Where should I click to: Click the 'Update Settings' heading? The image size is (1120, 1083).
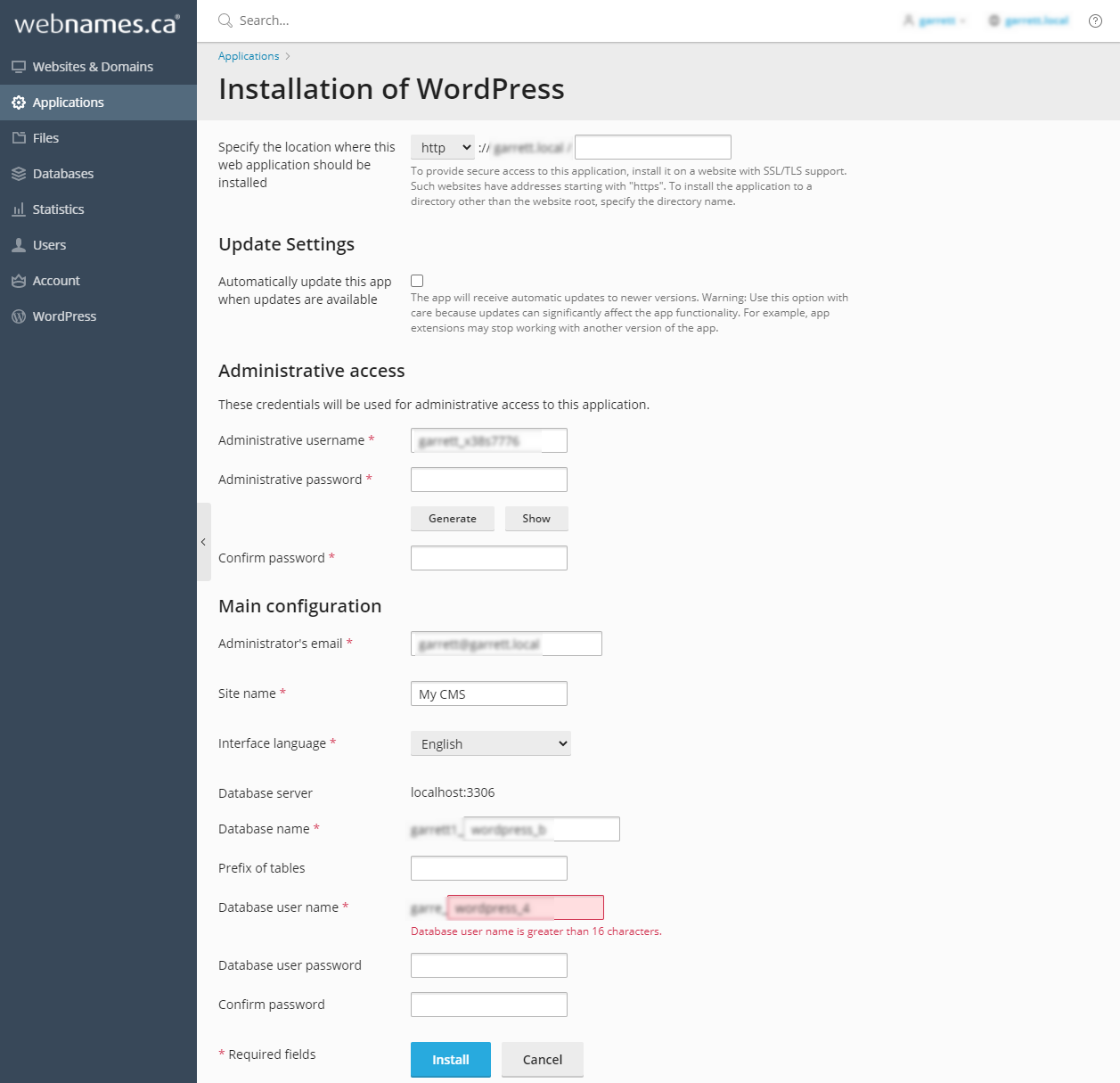click(286, 244)
